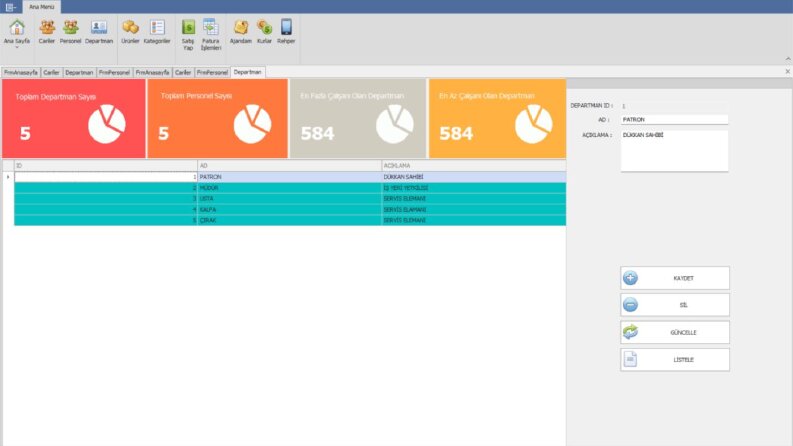Viewport: 793px width, 446px height.
Task: Click pie chart in En Fazla Çalışanı card
Action: point(395,124)
